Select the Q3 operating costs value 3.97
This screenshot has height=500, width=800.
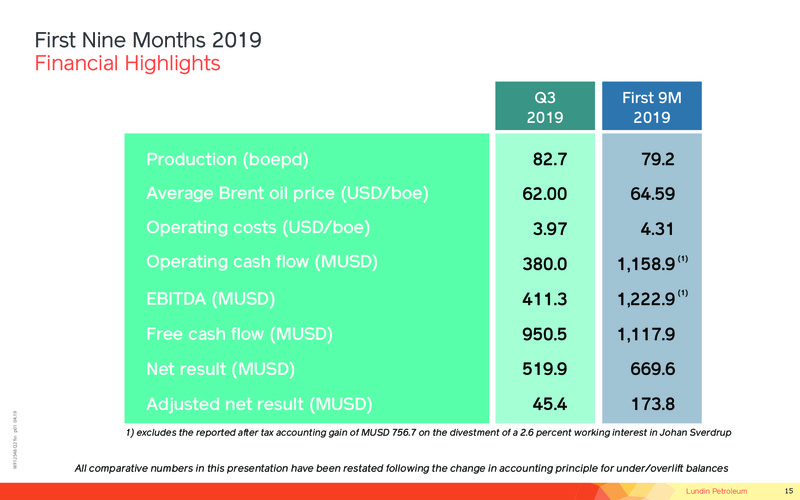[x=550, y=229]
